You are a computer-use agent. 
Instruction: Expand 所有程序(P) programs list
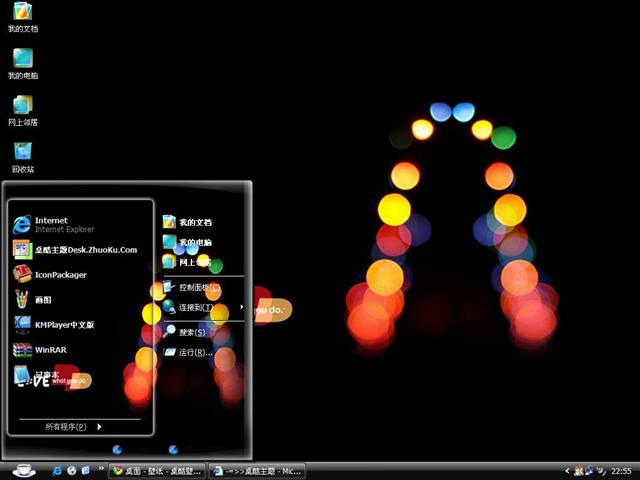coord(74,427)
